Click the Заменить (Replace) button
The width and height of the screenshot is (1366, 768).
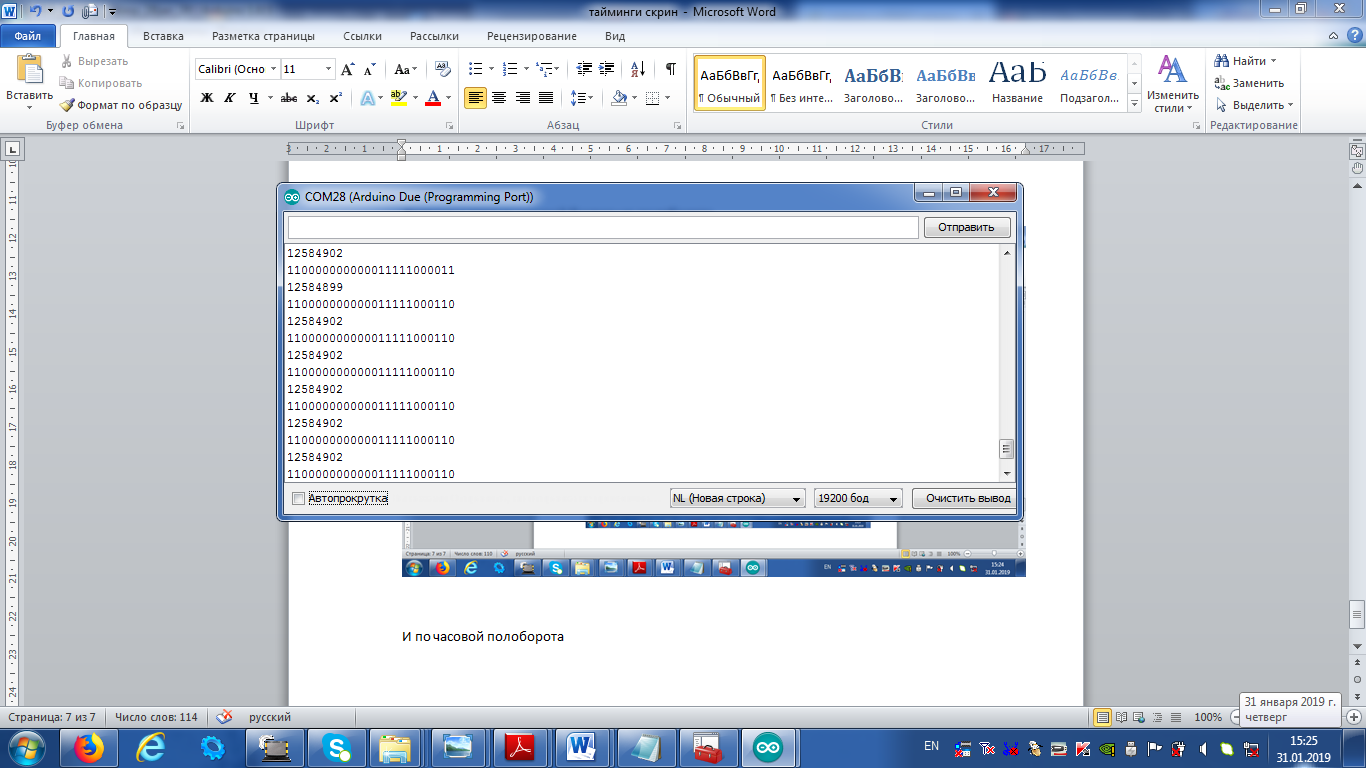point(1251,83)
